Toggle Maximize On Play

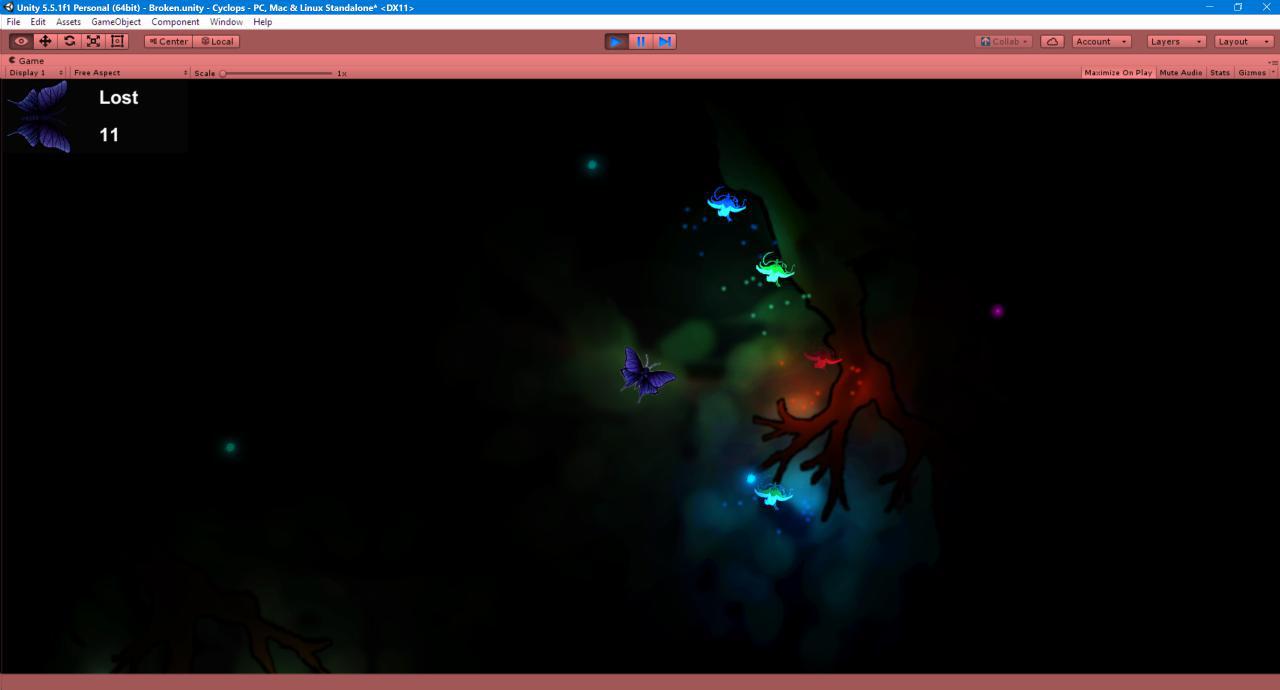1118,72
